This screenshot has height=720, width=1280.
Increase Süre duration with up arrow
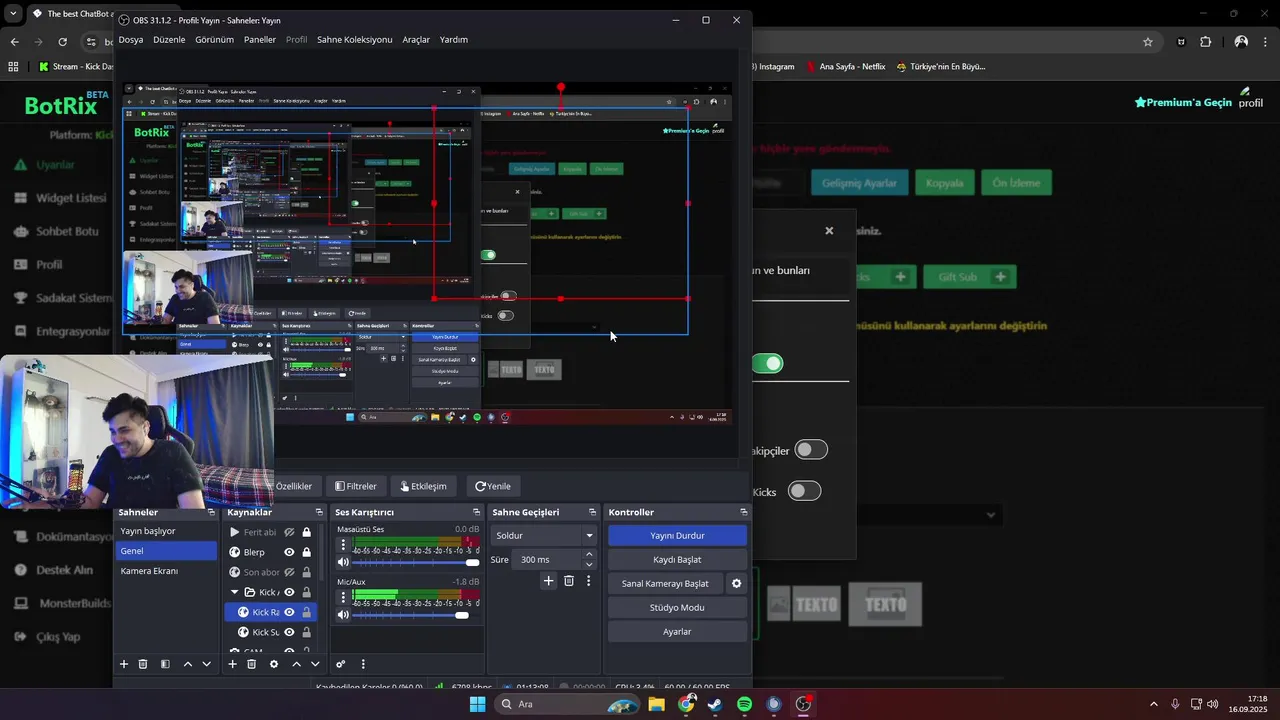(589, 555)
